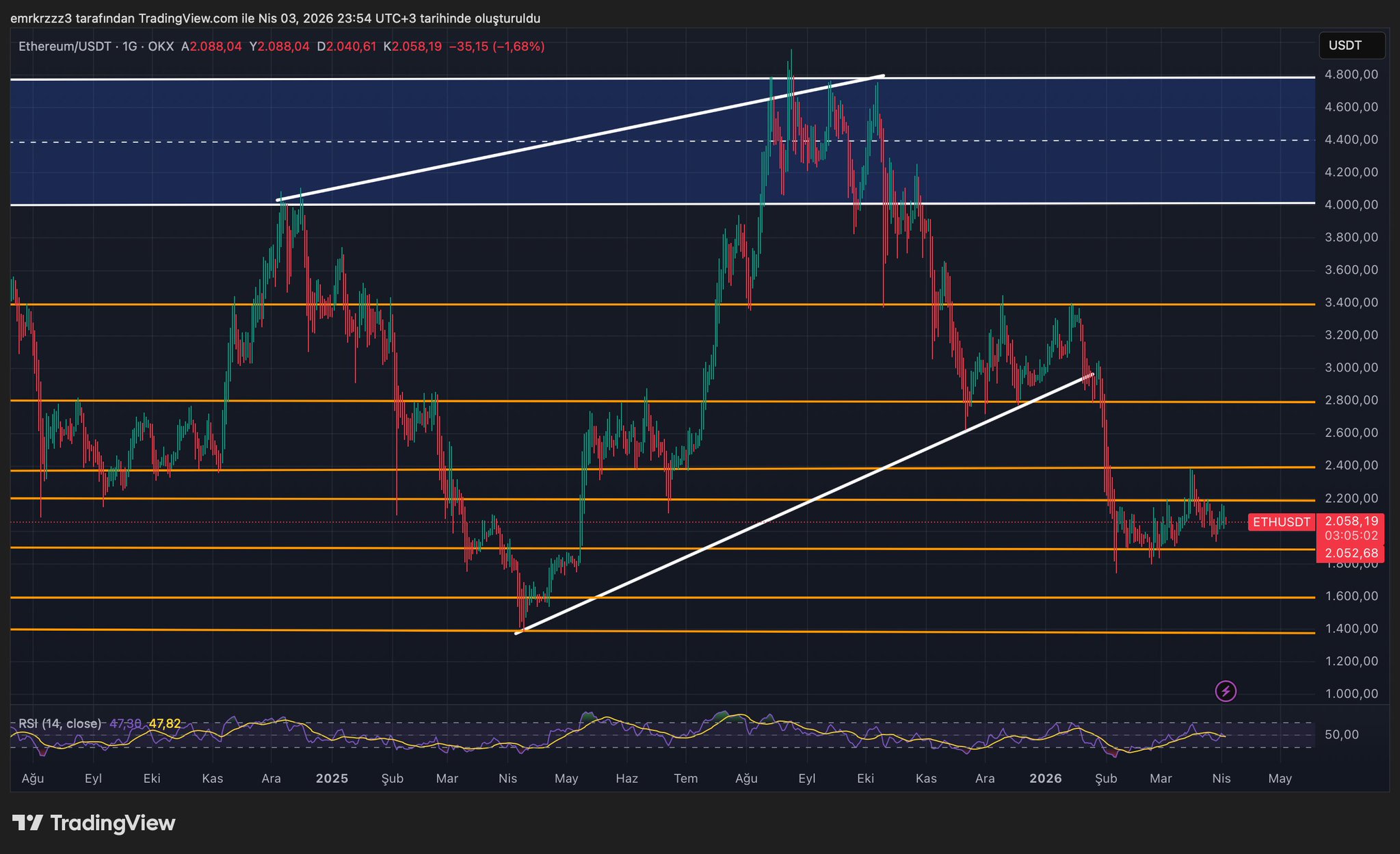Select the orange horizontal line at 1.600

(x=821, y=597)
